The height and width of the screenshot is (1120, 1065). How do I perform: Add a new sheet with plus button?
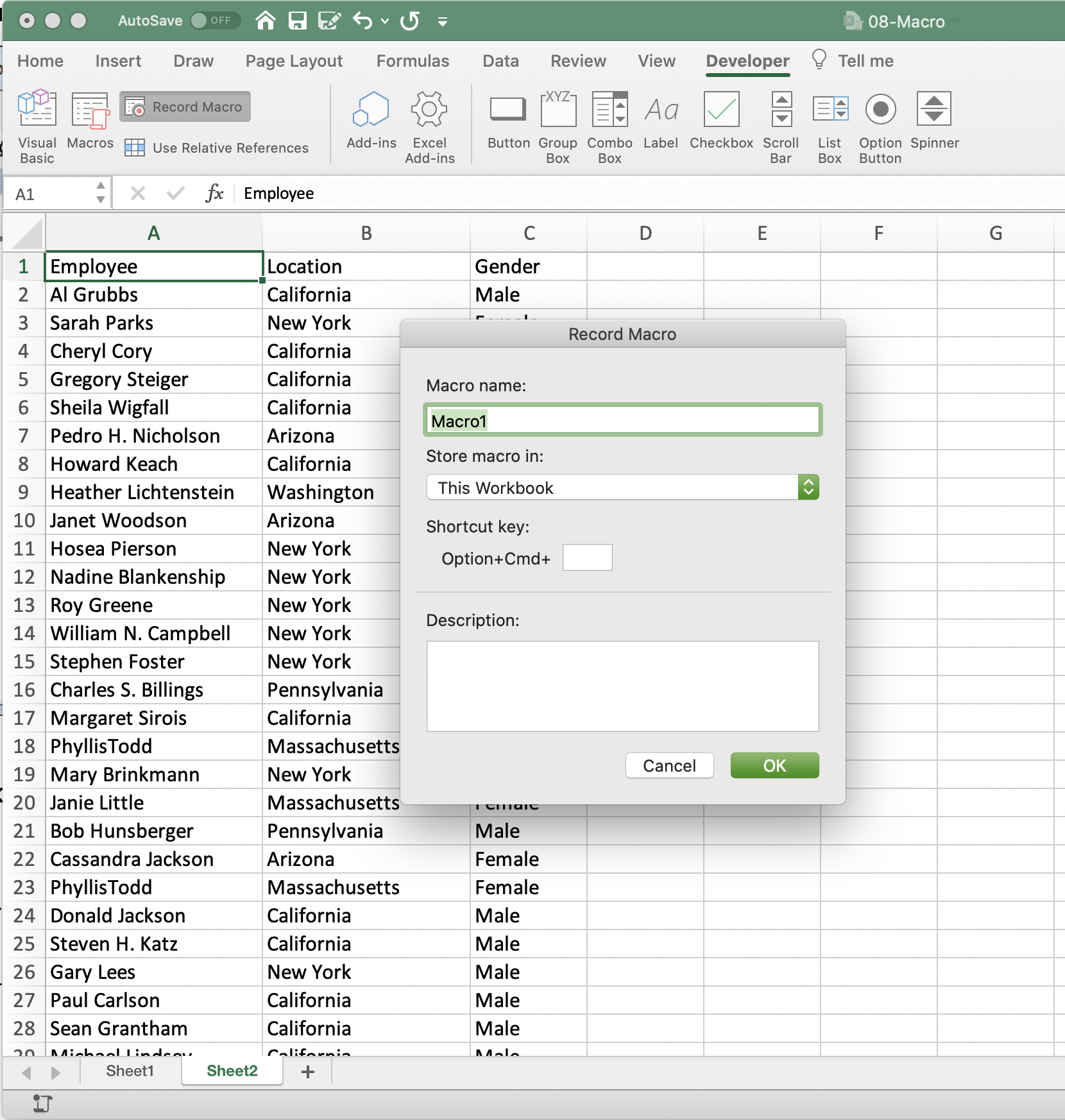coord(308,1071)
